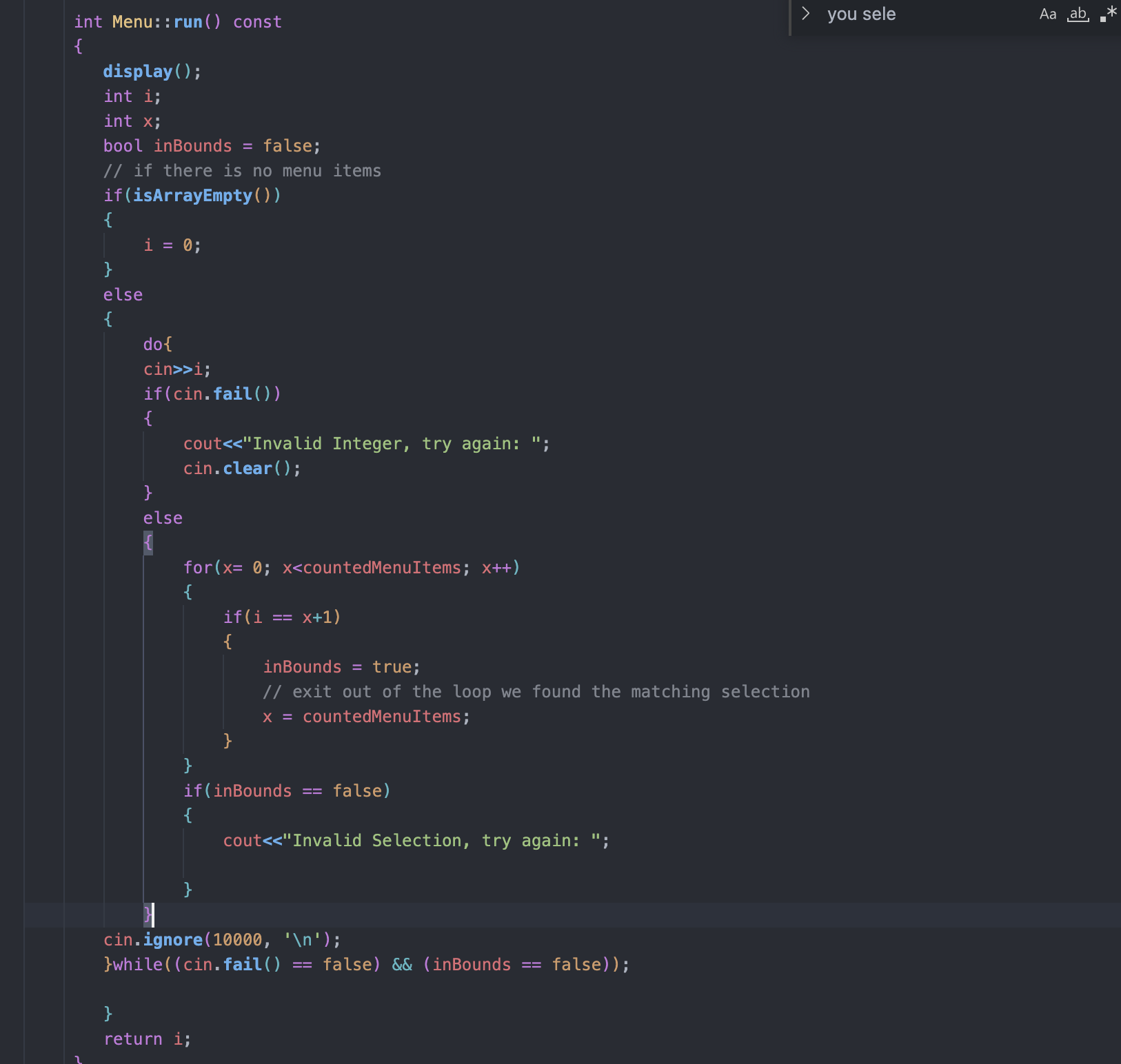Select the inBounds = true assignment line
Image resolution: width=1121 pixels, height=1064 pixels.
[341, 666]
